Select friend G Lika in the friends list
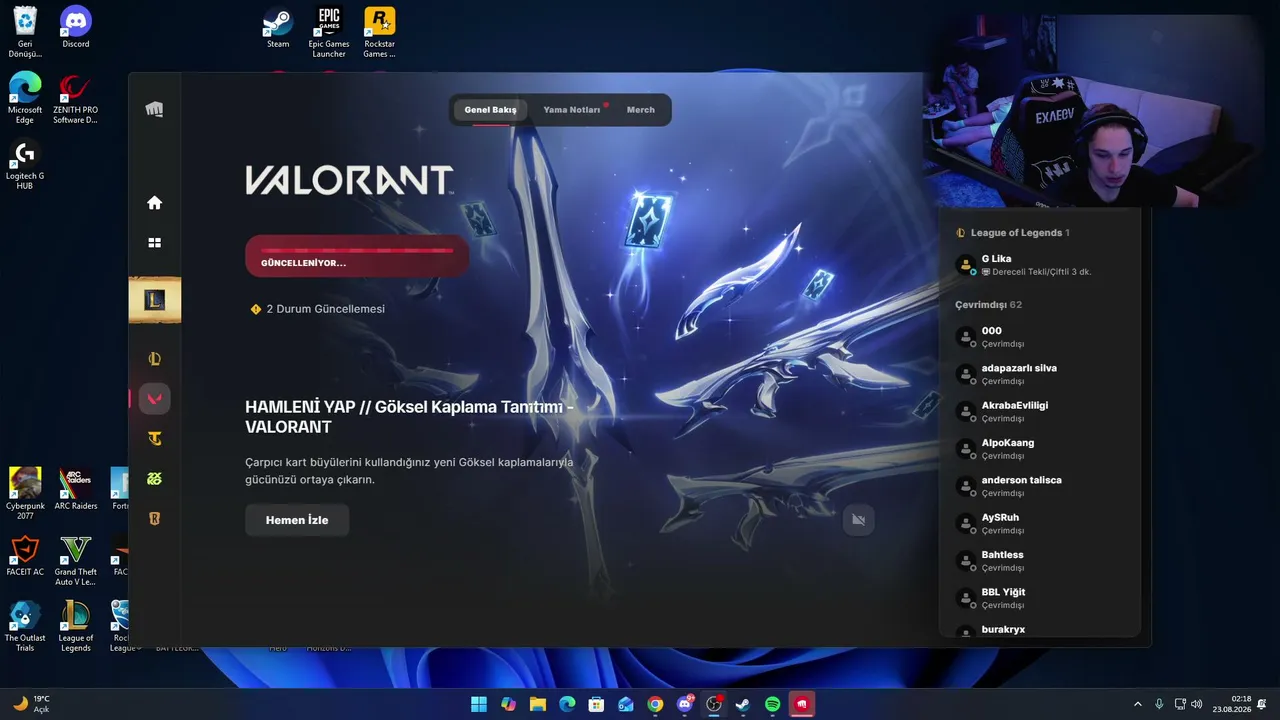 coord(1040,265)
